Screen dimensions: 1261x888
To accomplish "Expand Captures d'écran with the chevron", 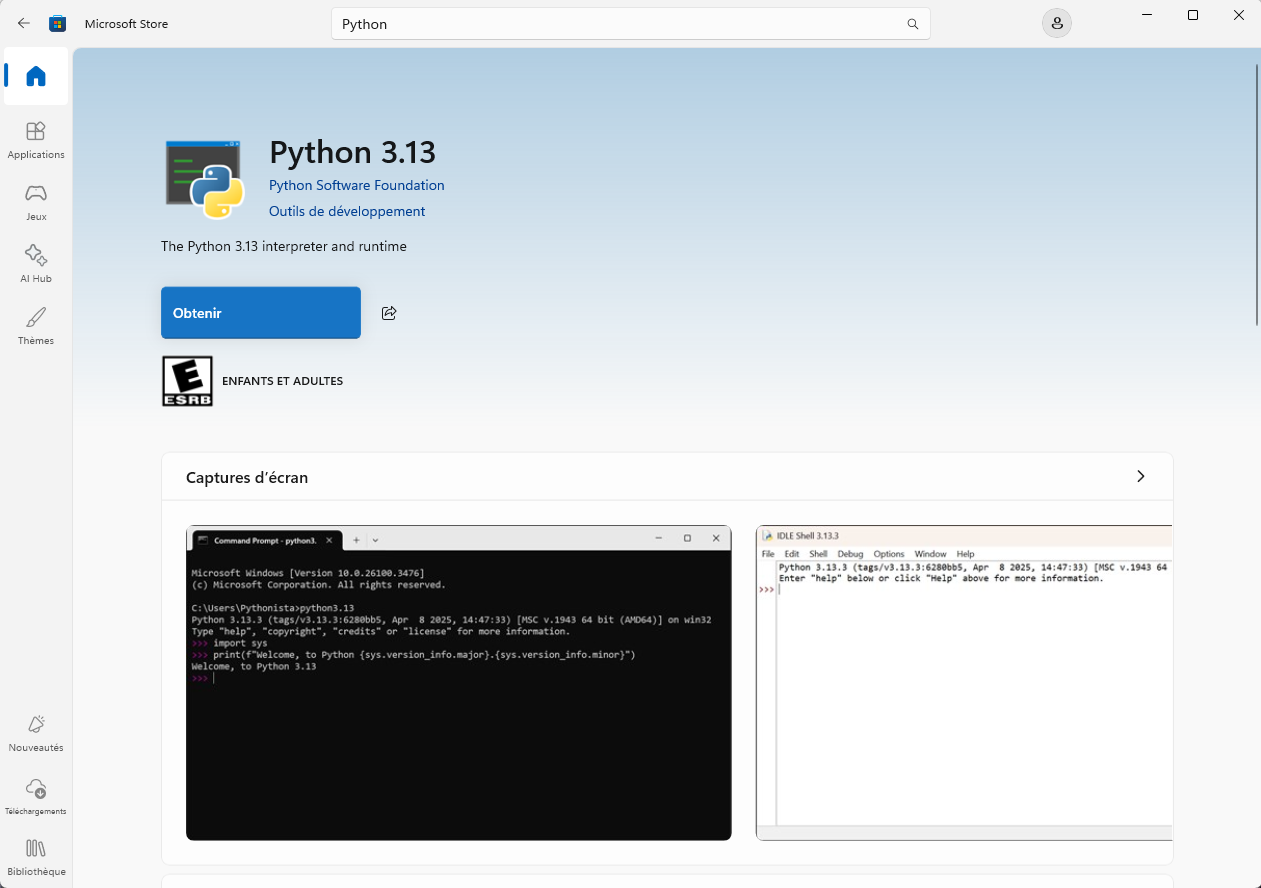I will tap(1141, 476).
